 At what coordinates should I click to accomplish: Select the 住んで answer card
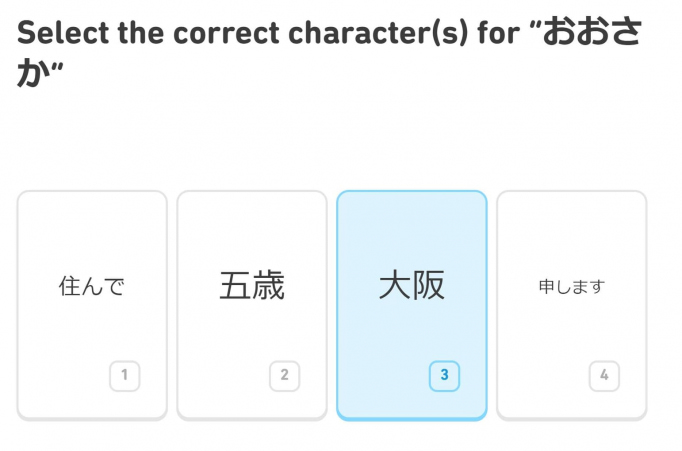(x=92, y=304)
